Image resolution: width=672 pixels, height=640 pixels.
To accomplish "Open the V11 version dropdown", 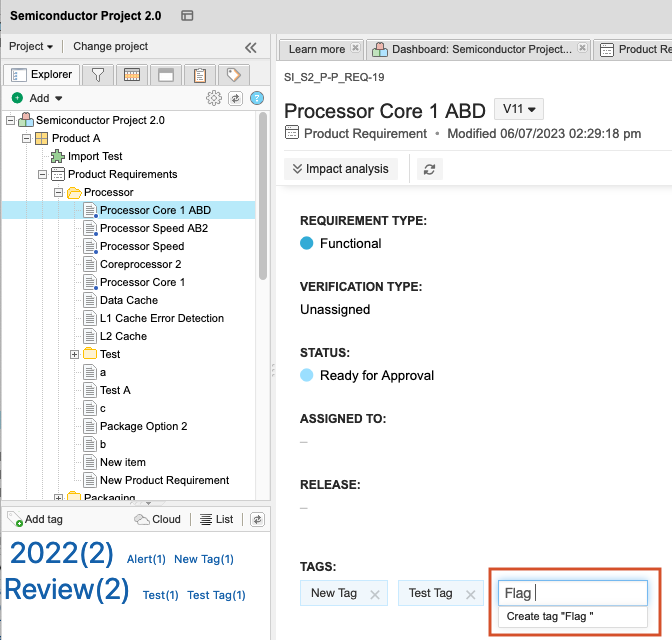I will 521,109.
